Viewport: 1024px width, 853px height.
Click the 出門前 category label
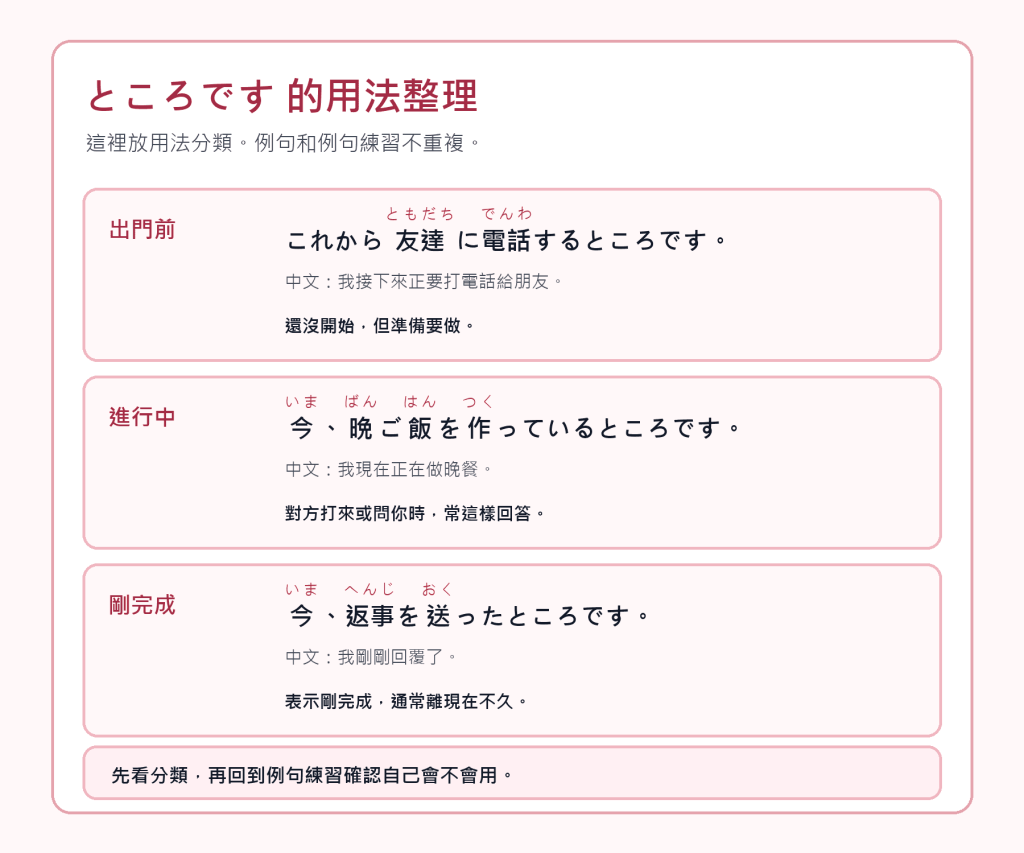click(x=142, y=230)
